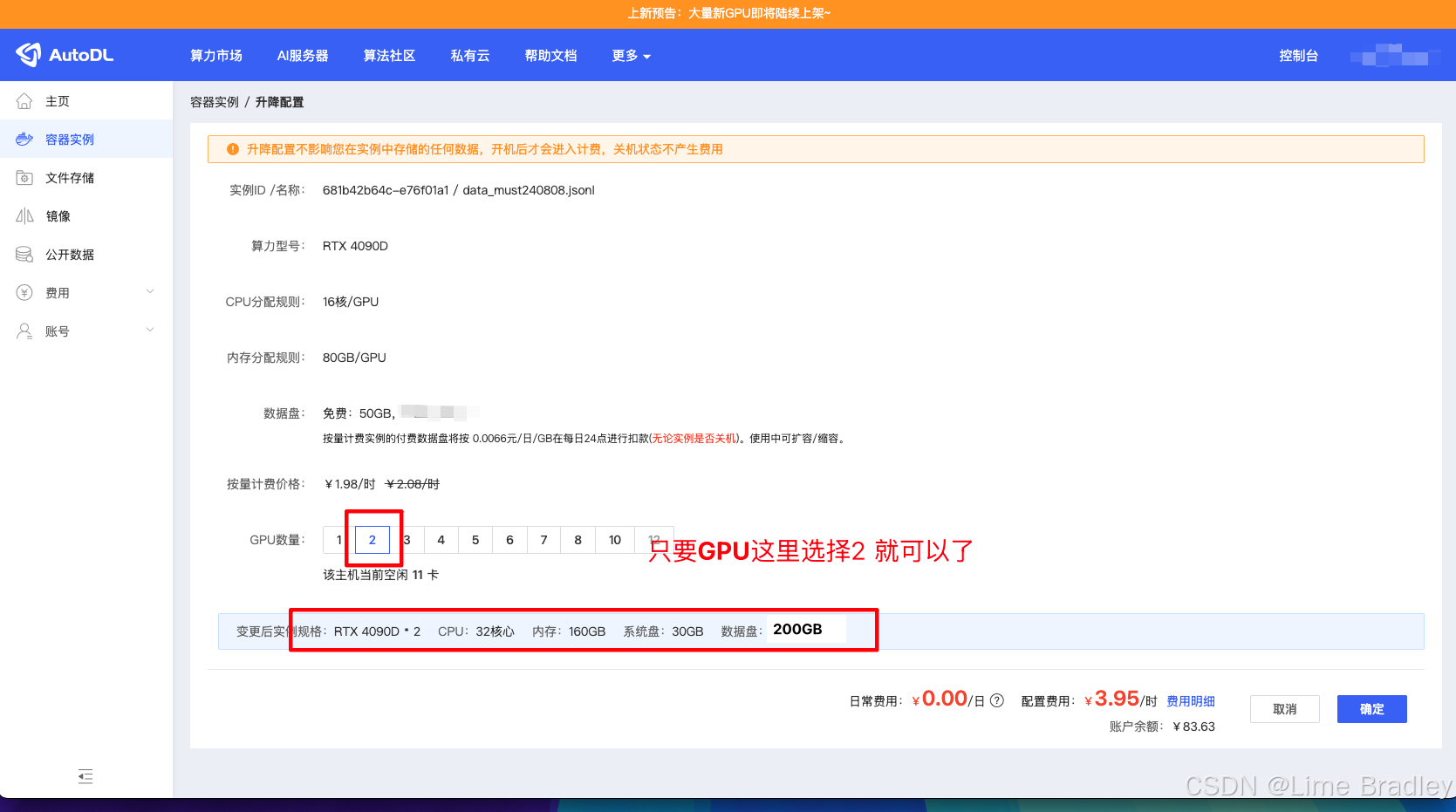Click the strikethrough ￥2.08/时 price
The width and height of the screenshot is (1456, 812).
click(413, 484)
